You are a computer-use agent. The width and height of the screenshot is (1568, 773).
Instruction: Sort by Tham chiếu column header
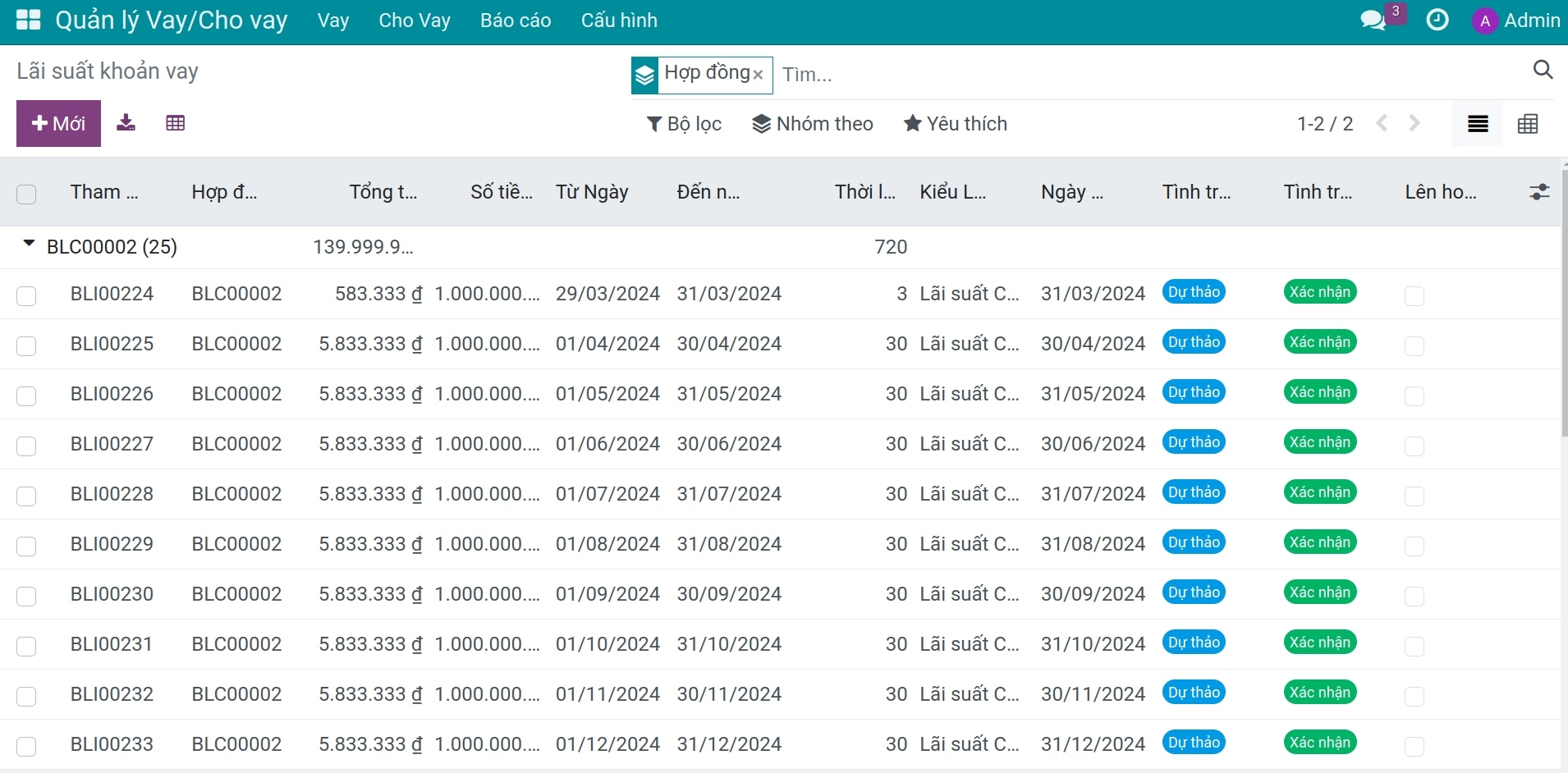pyautogui.click(x=104, y=192)
